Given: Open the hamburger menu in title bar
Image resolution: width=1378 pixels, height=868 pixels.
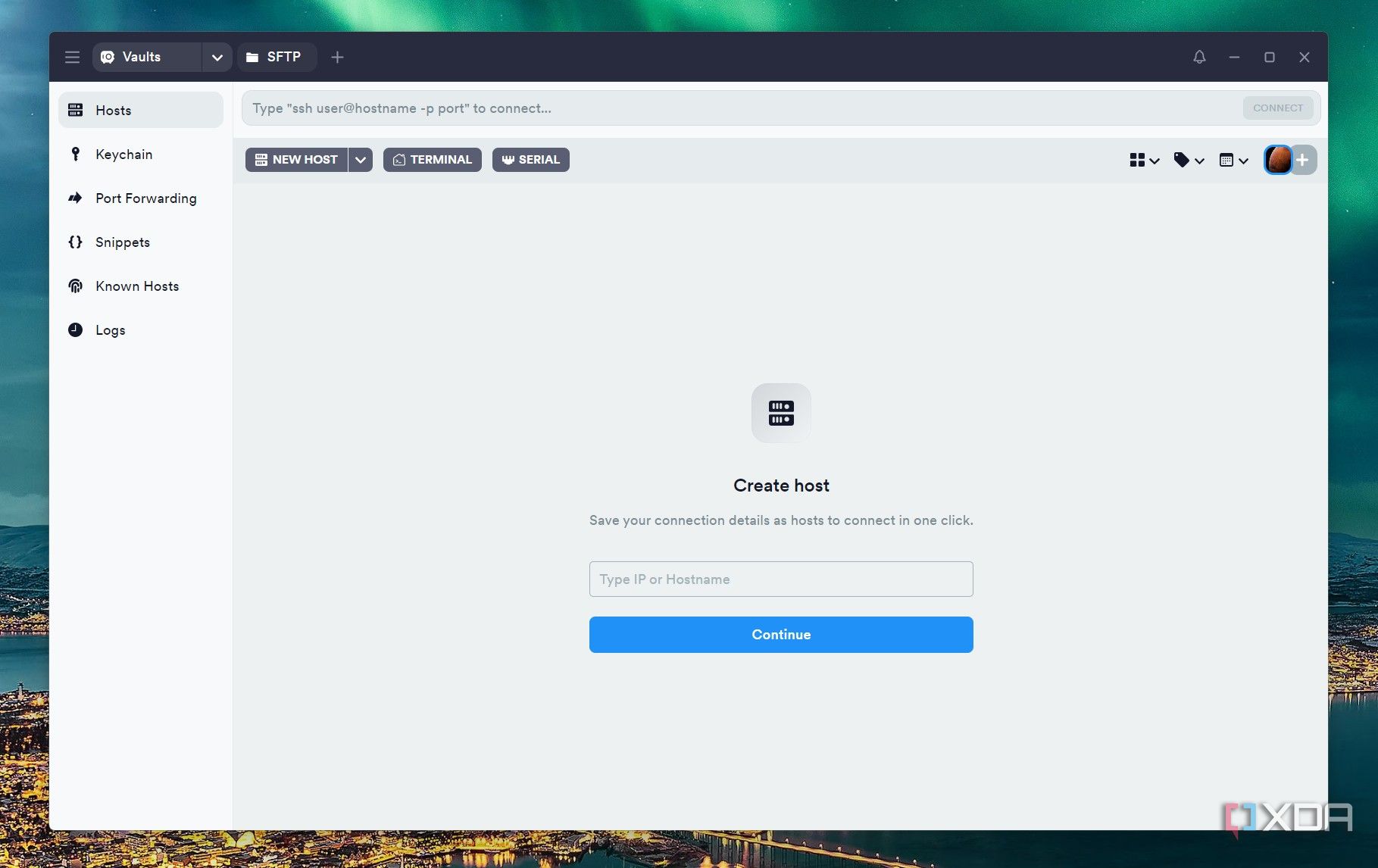Looking at the screenshot, I should 72,57.
